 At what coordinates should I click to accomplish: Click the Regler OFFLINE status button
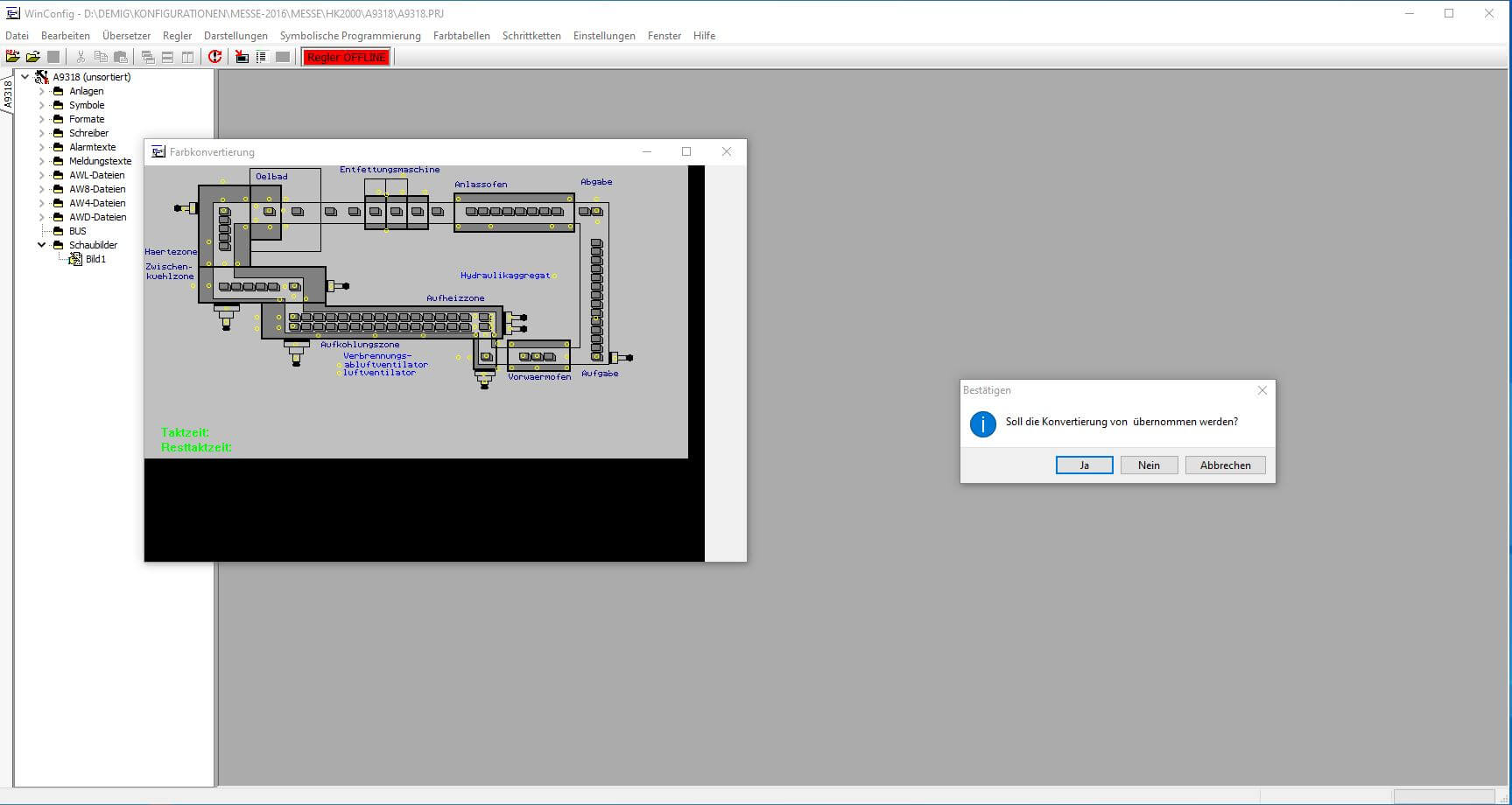tap(347, 57)
